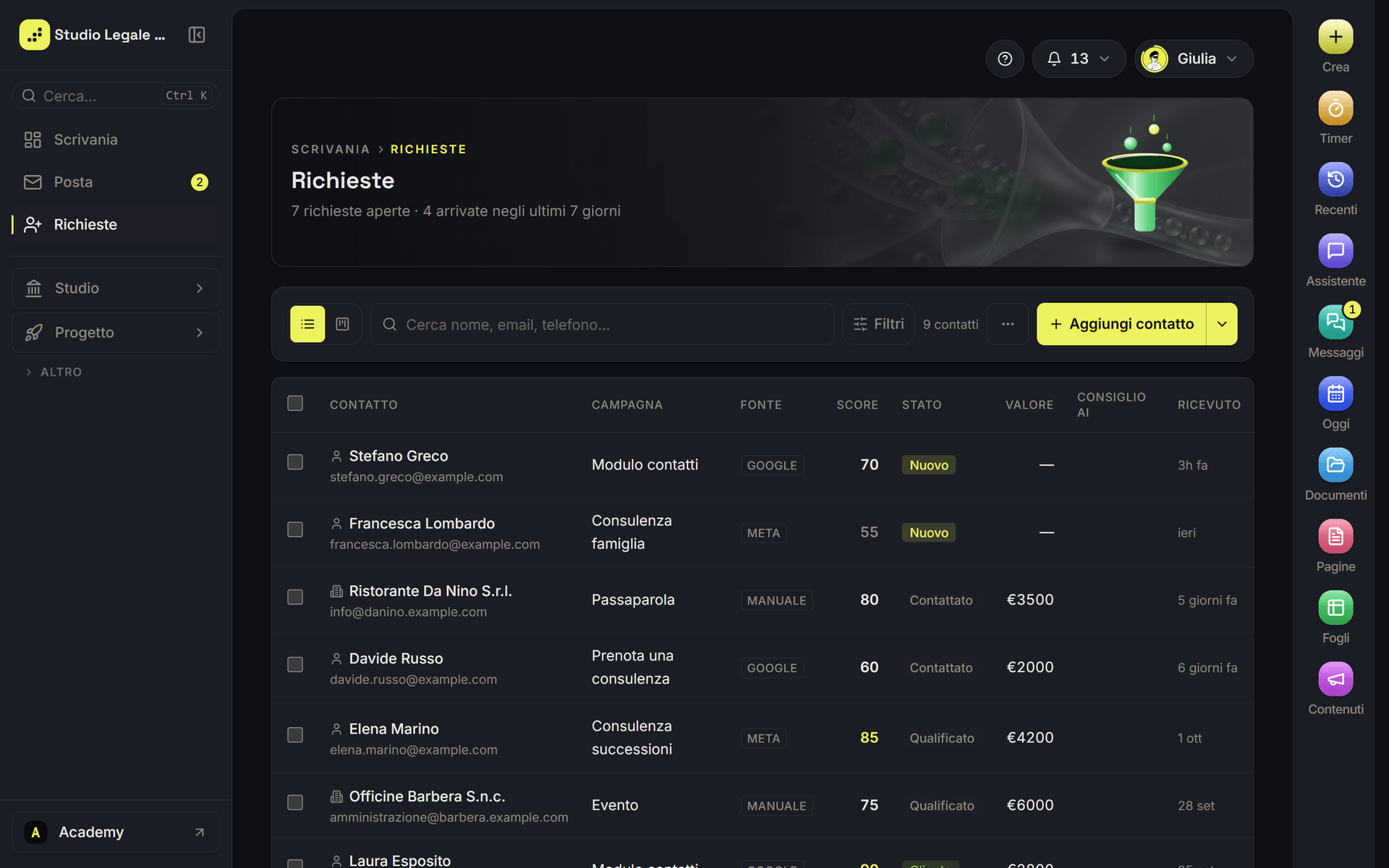
Task: Launch the Assistente chat icon
Action: pos(1335,251)
